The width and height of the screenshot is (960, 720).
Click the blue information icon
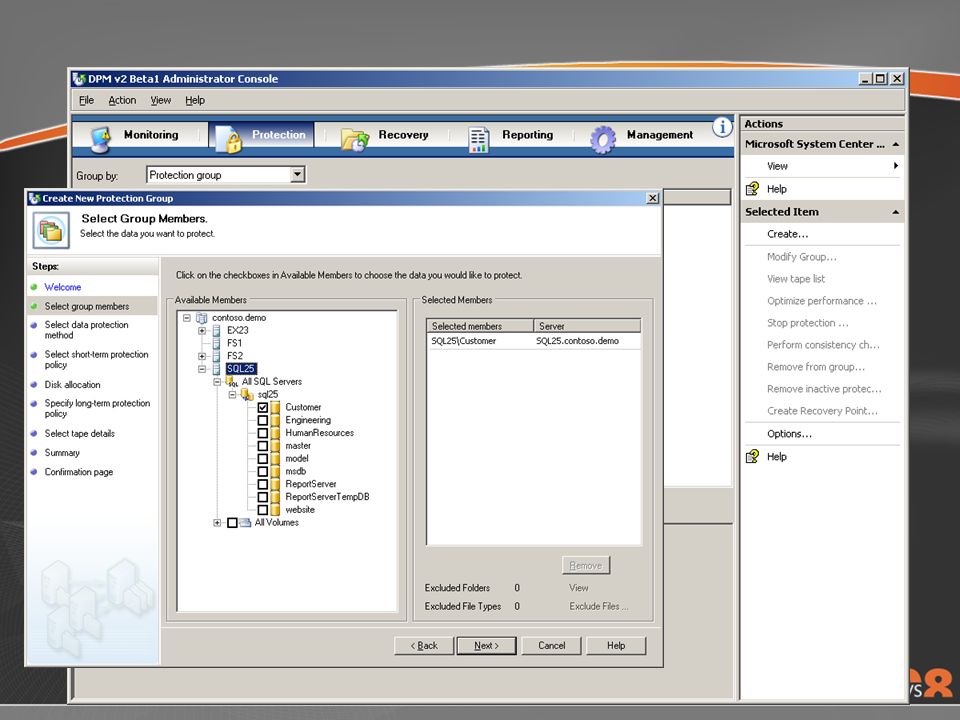(722, 127)
